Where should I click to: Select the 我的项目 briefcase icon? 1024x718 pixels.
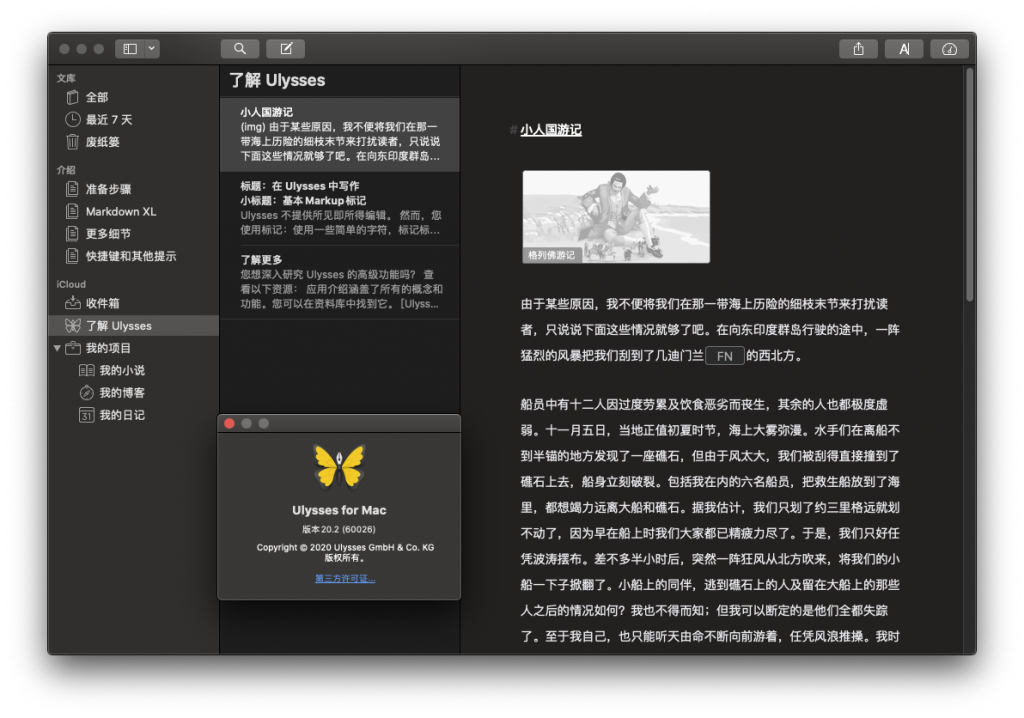[73, 348]
